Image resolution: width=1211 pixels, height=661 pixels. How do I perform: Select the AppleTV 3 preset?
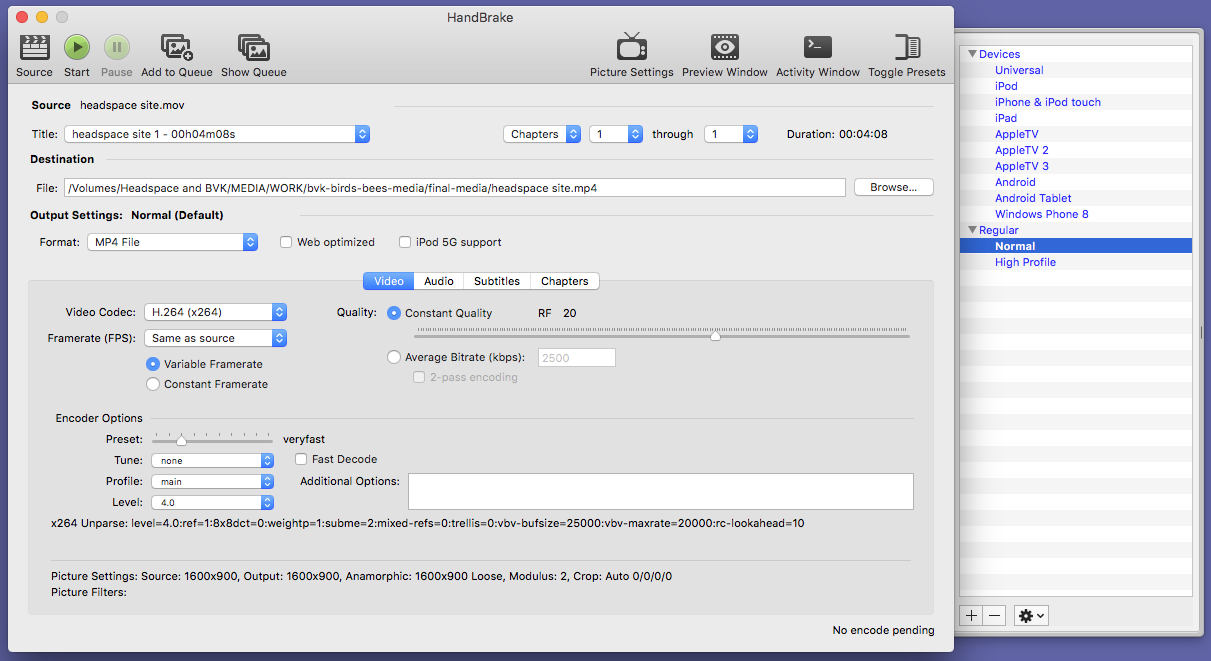click(1022, 166)
